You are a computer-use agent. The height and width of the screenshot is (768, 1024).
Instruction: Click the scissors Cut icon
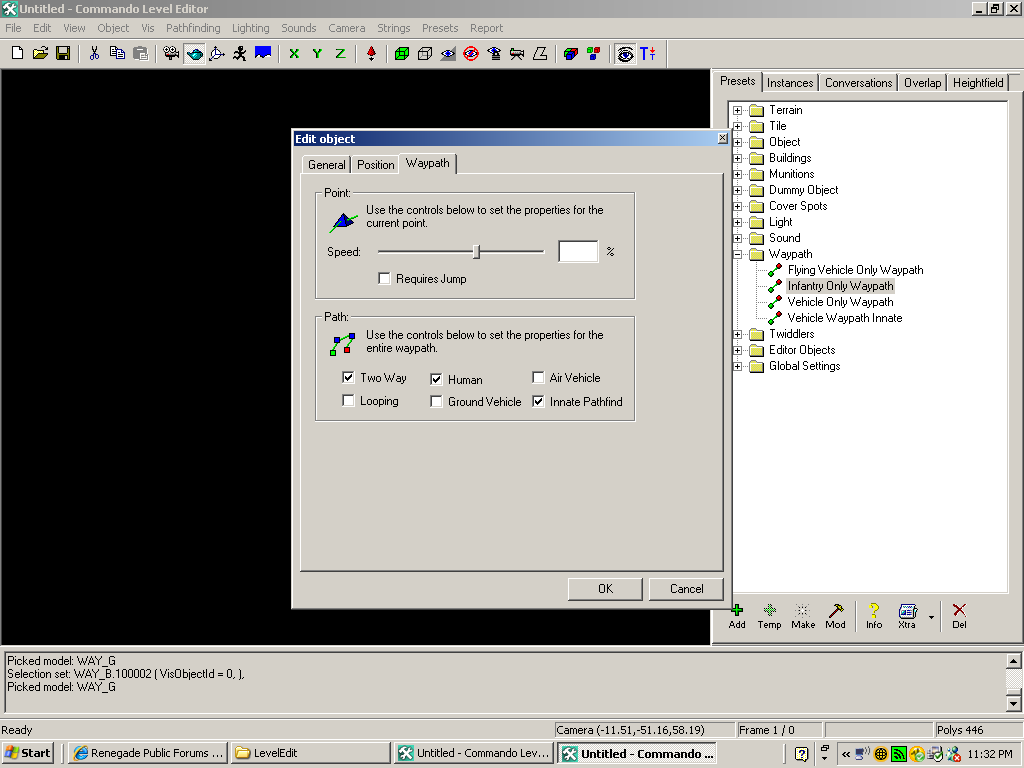click(94, 54)
